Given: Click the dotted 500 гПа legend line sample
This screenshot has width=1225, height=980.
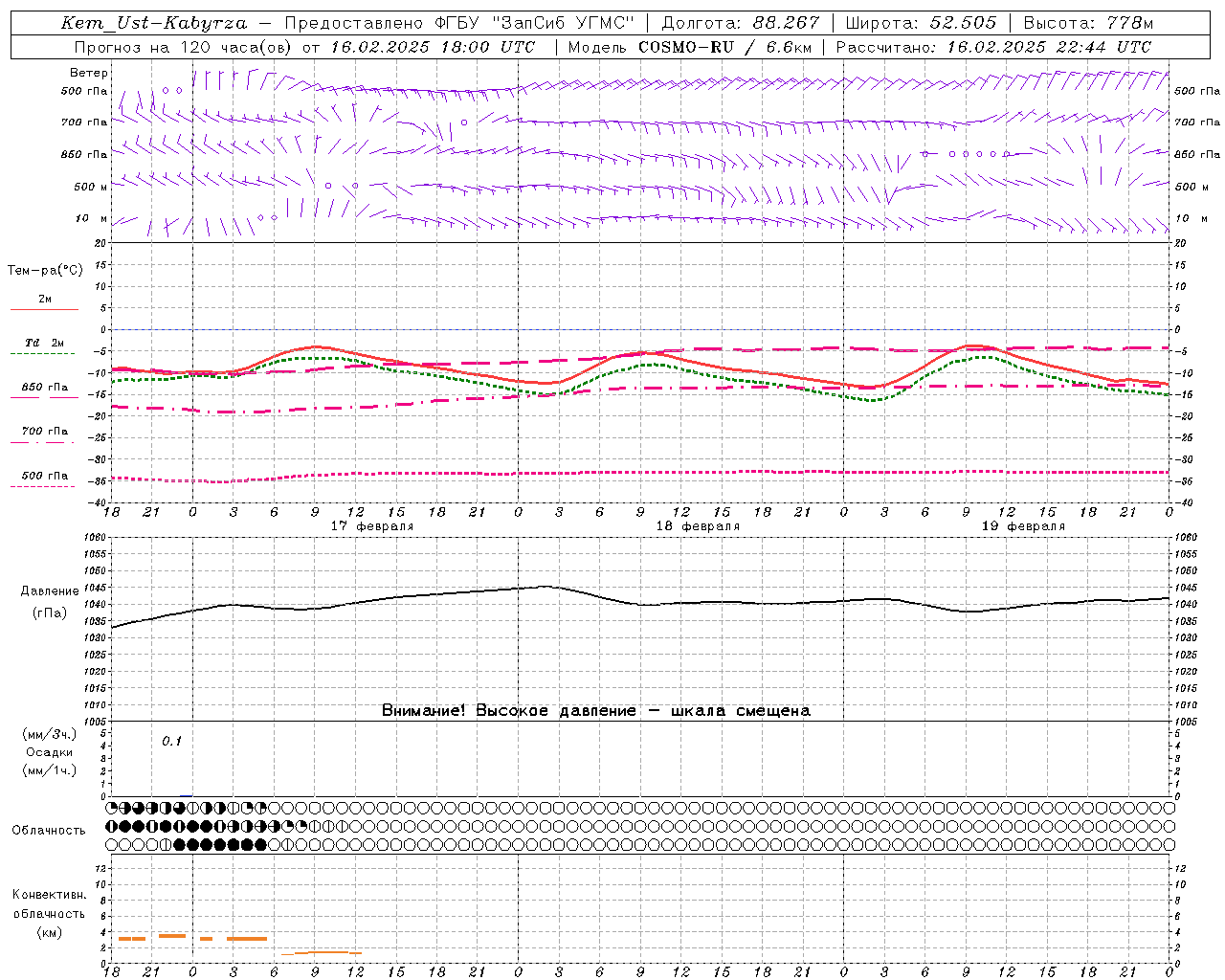Looking at the screenshot, I should (x=42, y=486).
